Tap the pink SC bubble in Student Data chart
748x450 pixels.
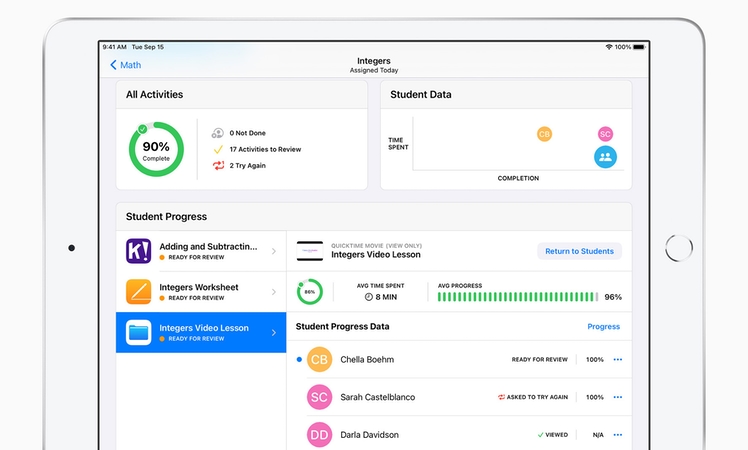(605, 134)
